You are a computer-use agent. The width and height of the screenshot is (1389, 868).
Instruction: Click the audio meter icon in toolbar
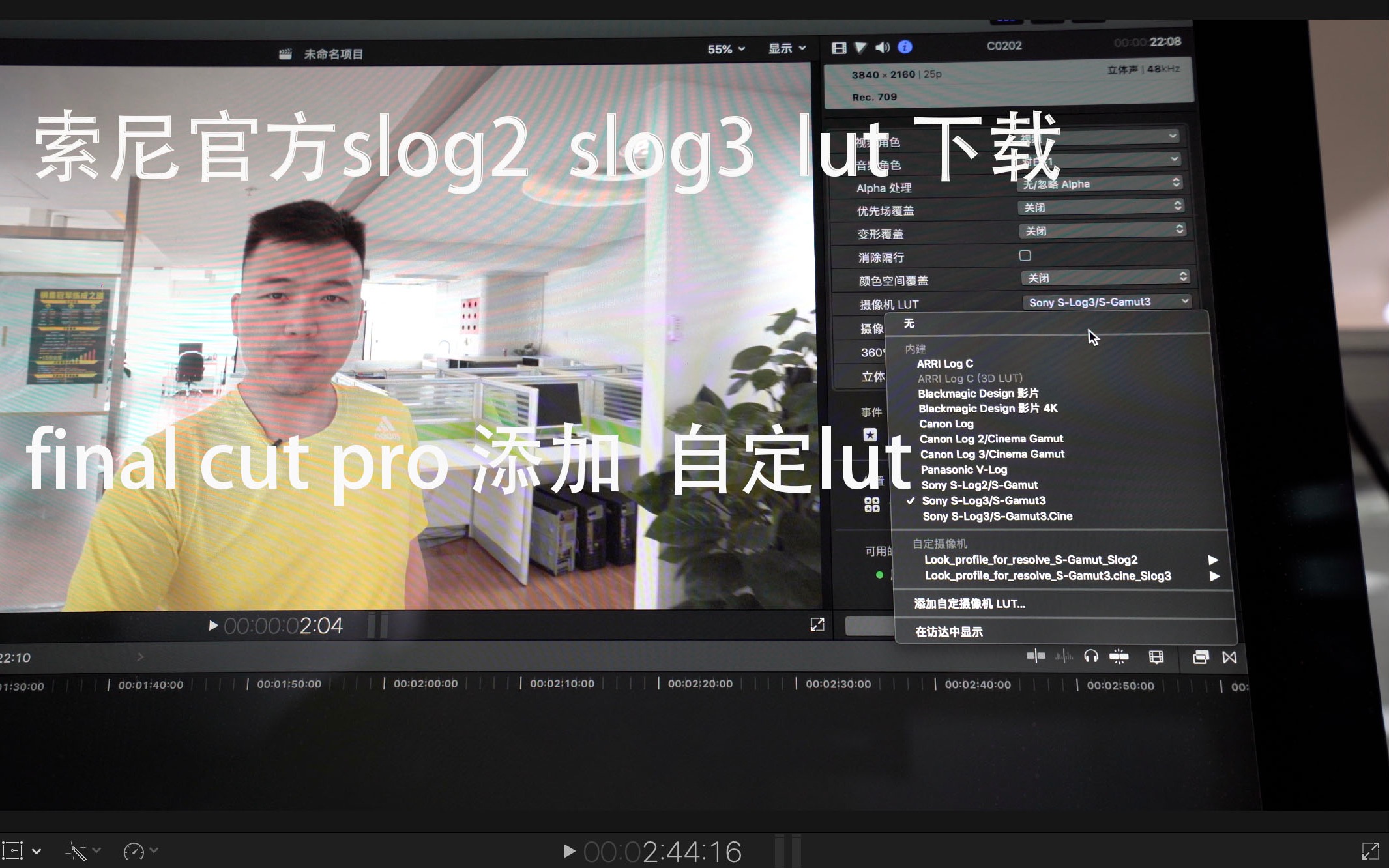pos(1063,657)
